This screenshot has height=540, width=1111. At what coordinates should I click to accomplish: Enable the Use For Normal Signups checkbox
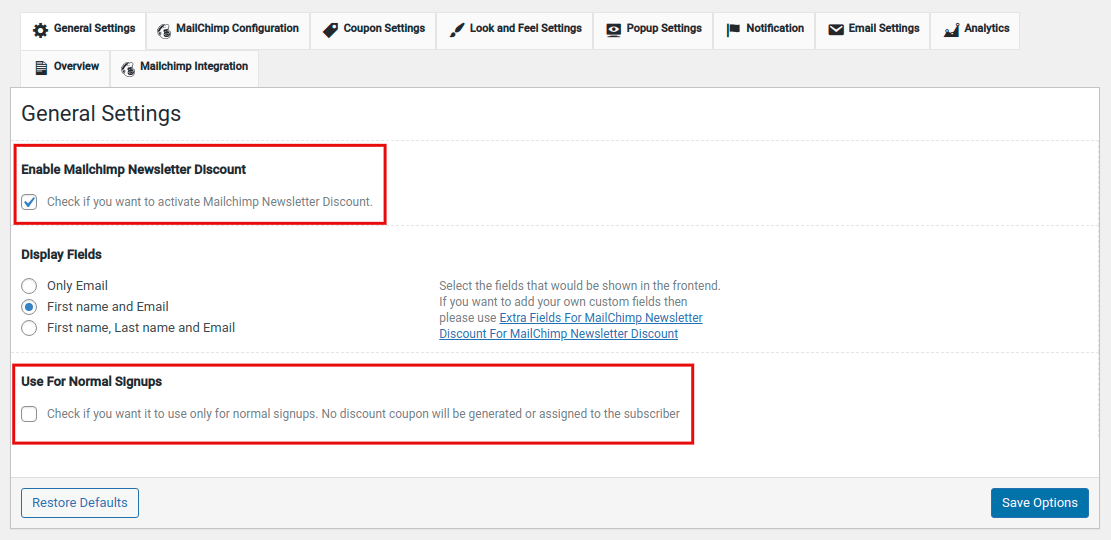click(29, 414)
